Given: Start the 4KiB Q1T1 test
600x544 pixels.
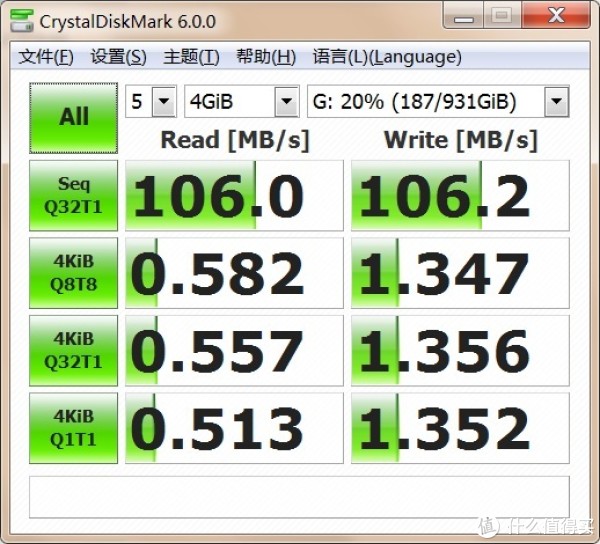Looking at the screenshot, I should pos(73,428).
